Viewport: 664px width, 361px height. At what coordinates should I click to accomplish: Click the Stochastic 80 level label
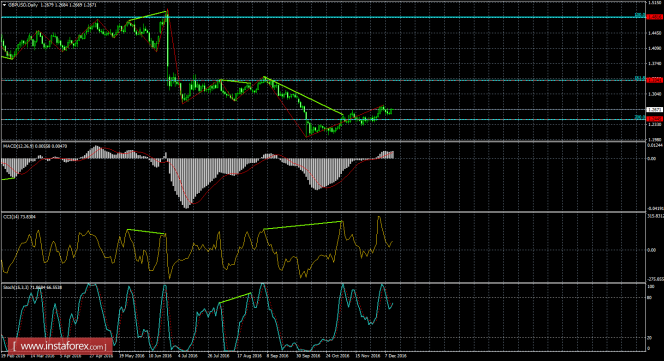(x=650, y=298)
